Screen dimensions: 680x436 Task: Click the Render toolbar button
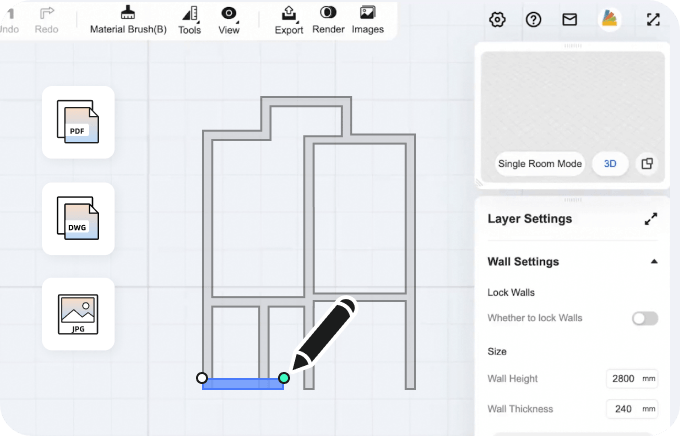click(328, 20)
